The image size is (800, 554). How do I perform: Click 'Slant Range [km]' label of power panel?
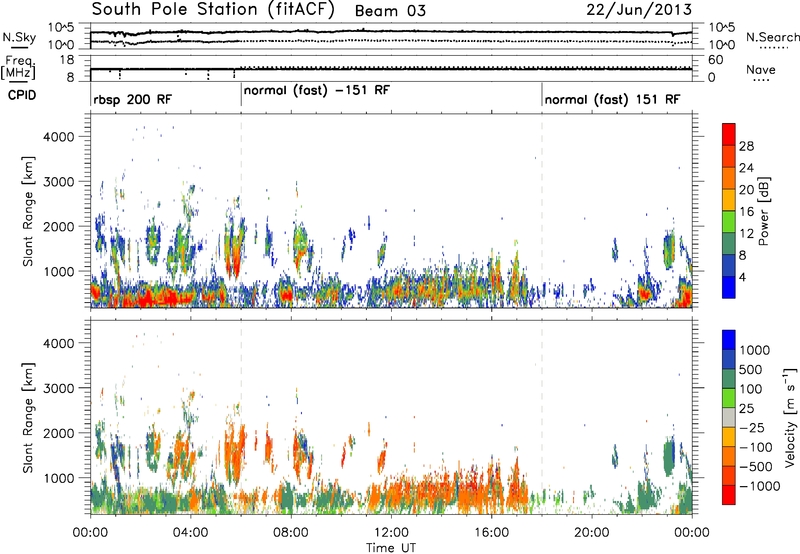(x=28, y=211)
